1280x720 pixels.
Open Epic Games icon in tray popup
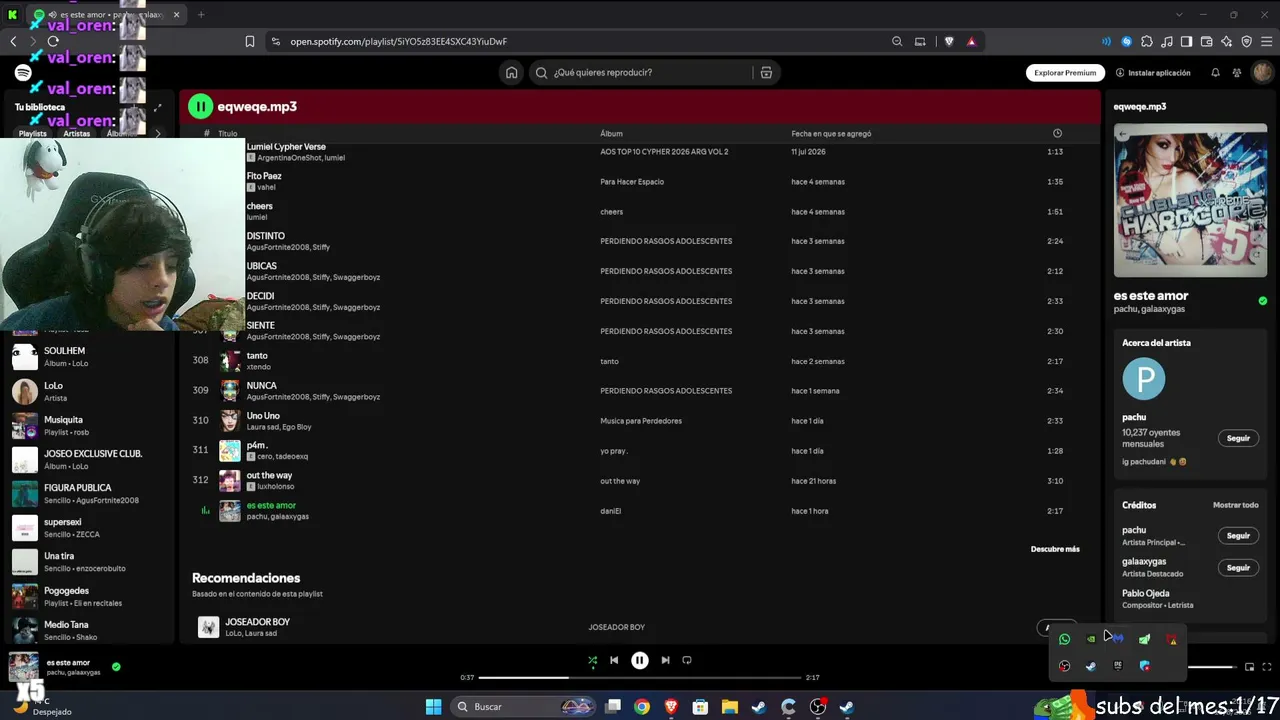(x=1118, y=666)
